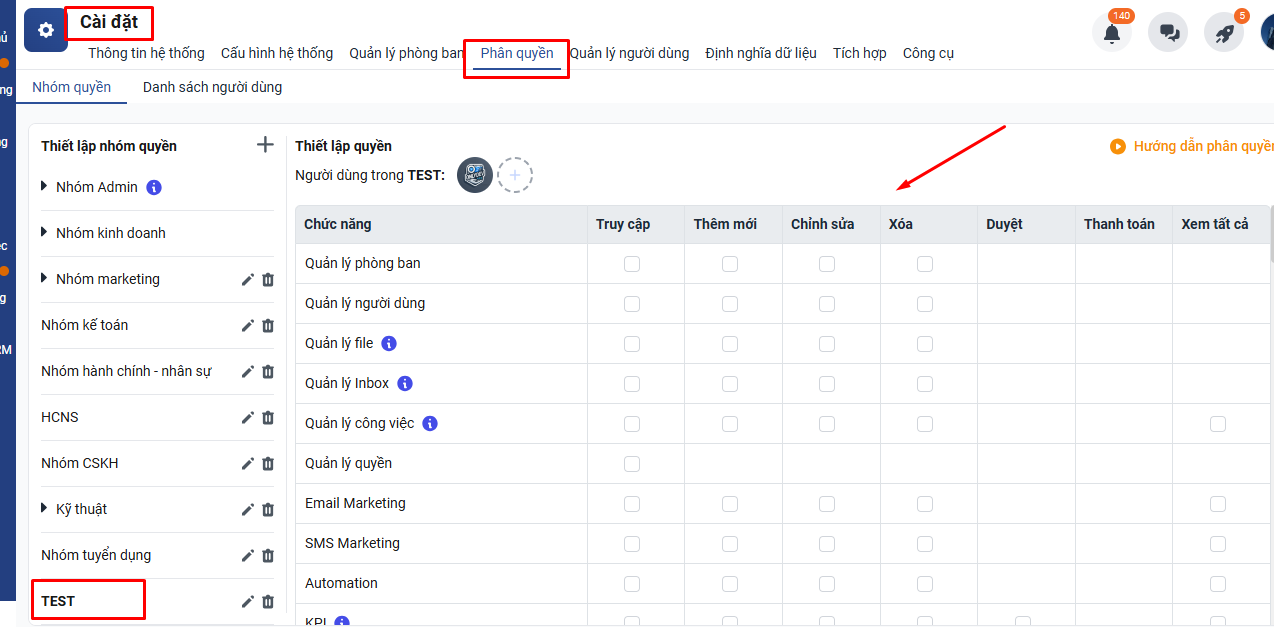Expand the Kỹ thuật group arrow
1274x627 pixels.
coord(45,509)
